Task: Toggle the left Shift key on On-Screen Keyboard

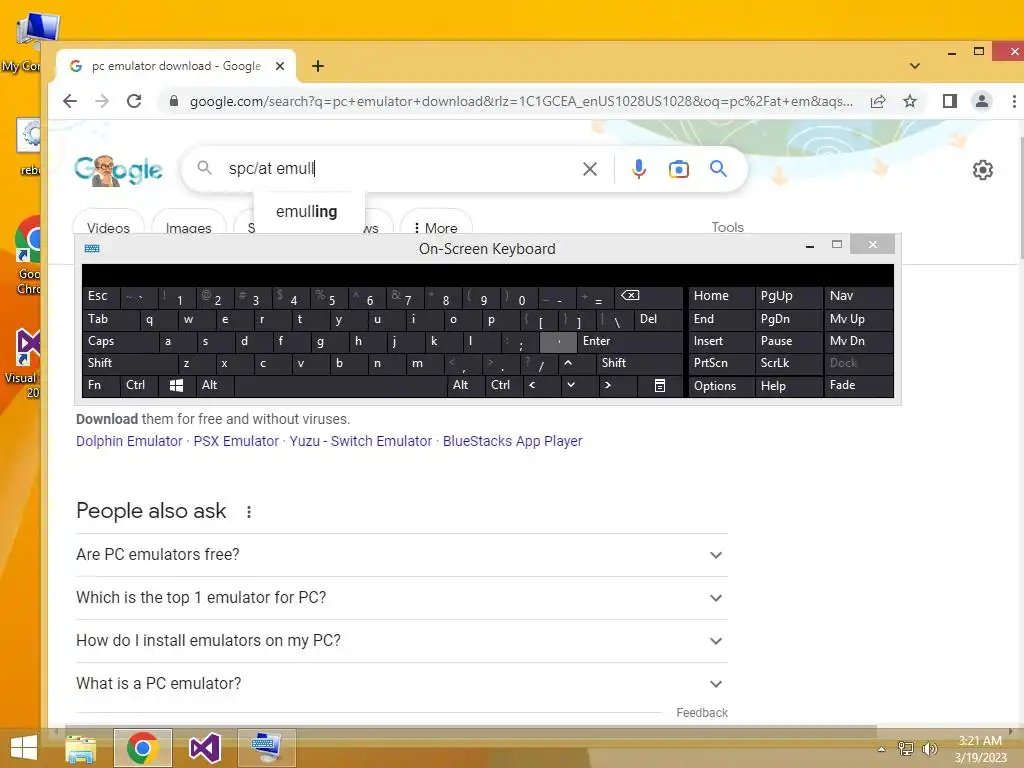Action: pos(130,363)
